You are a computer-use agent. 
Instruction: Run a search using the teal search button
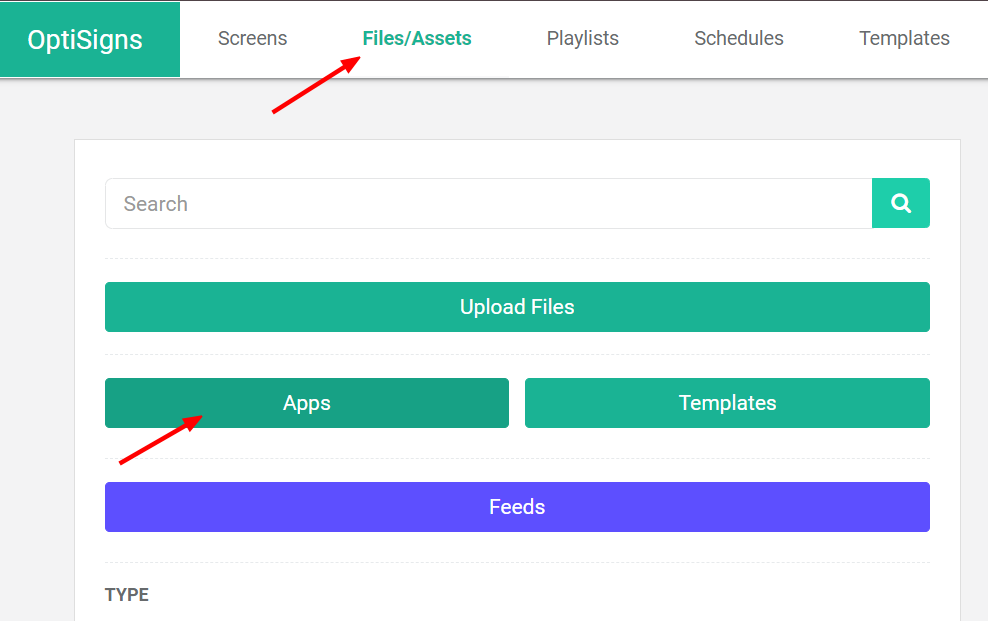click(900, 203)
